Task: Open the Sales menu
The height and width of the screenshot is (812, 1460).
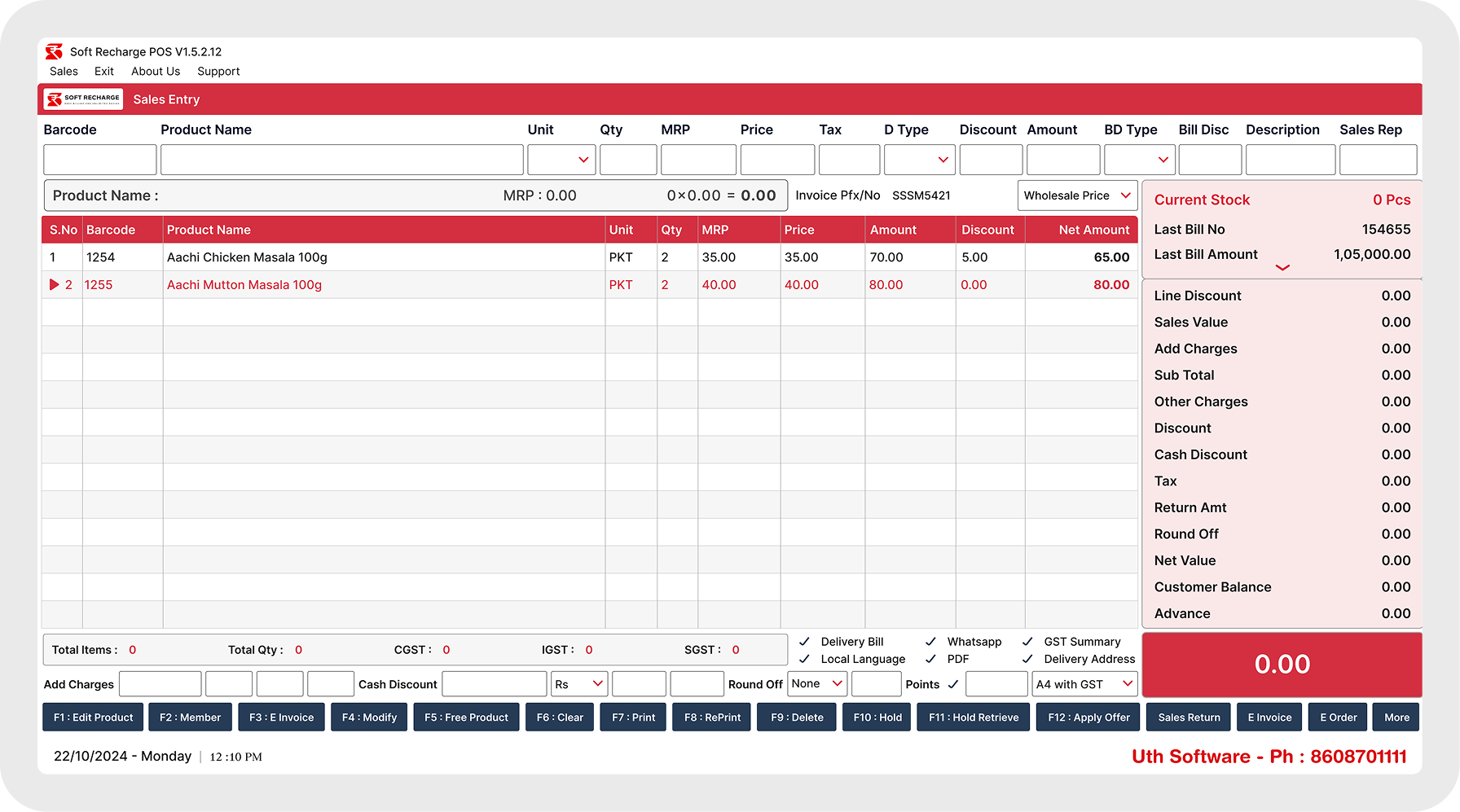Action: tap(64, 72)
